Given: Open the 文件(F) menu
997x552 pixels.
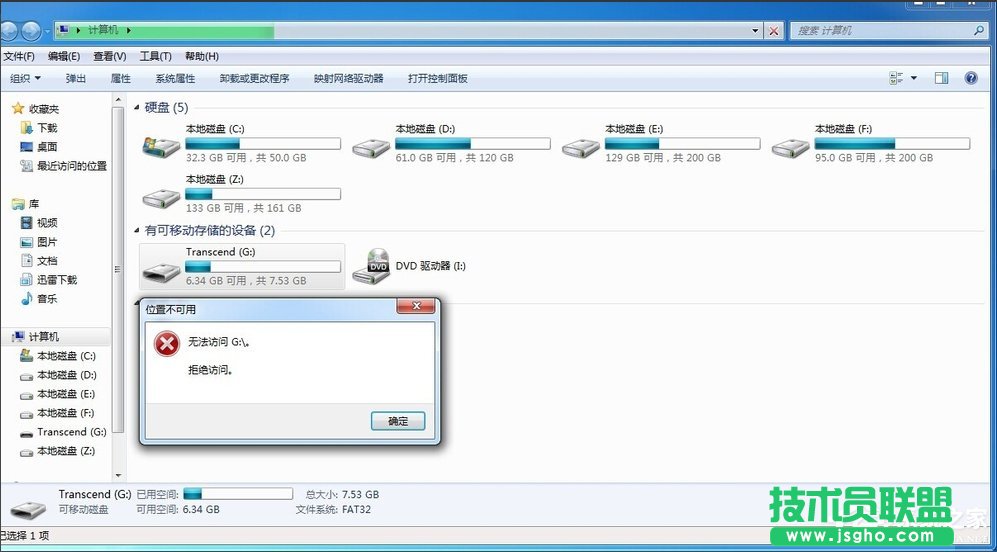Looking at the screenshot, I should click(18, 56).
